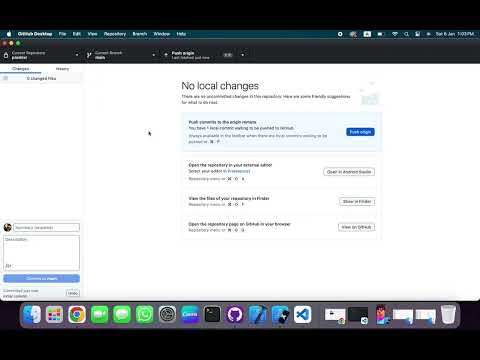Click the Show in Finder button
The height and width of the screenshot is (360, 480).
357,201
